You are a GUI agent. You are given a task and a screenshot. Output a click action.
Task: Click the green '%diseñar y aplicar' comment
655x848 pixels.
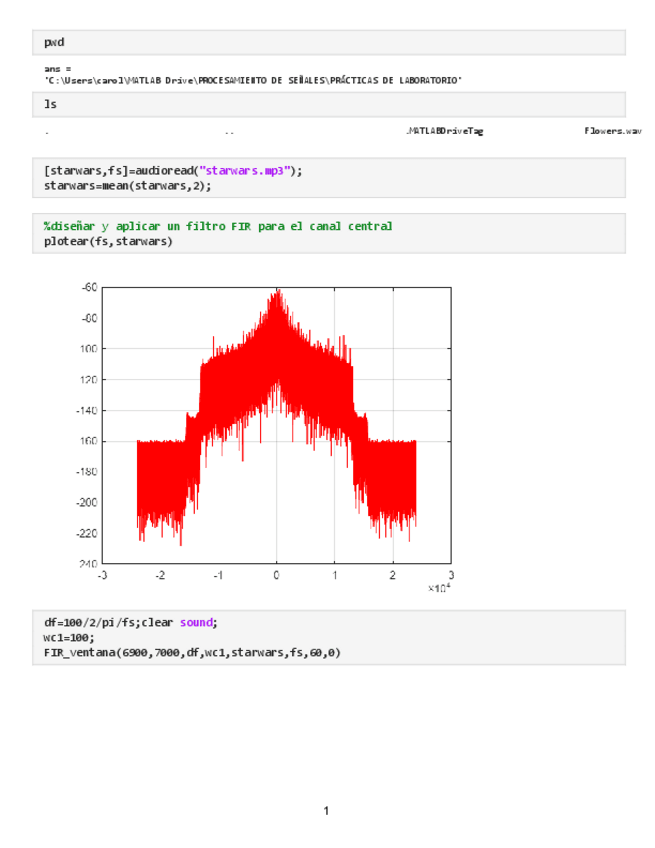click(x=218, y=226)
